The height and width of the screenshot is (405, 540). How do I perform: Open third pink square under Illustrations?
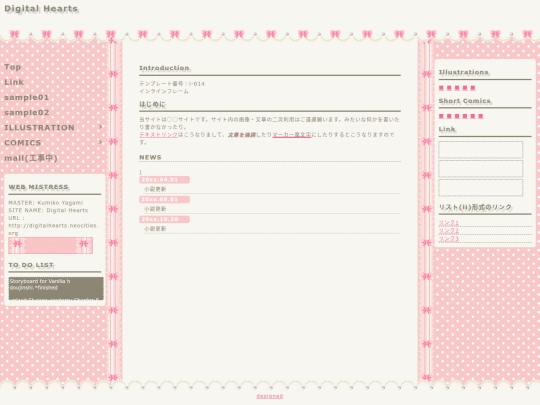point(457,88)
